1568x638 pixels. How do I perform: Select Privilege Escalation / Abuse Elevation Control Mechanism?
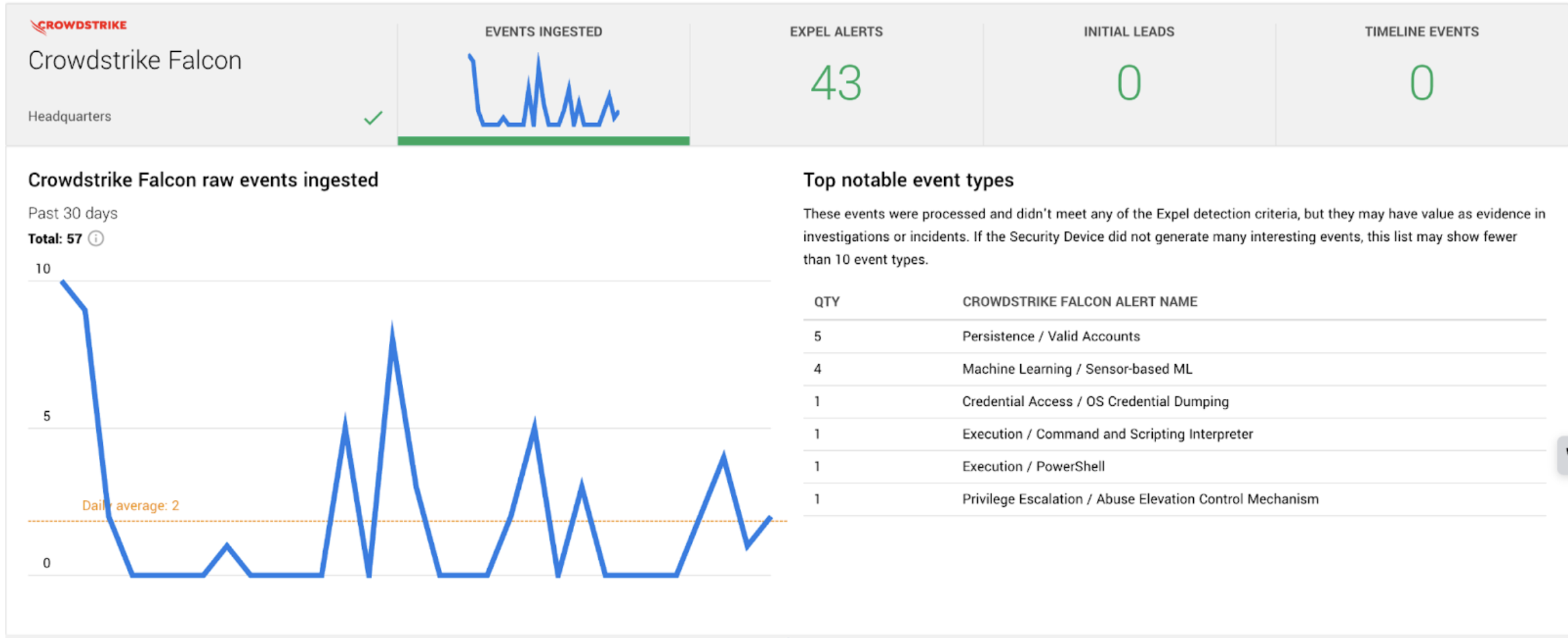click(1174, 499)
